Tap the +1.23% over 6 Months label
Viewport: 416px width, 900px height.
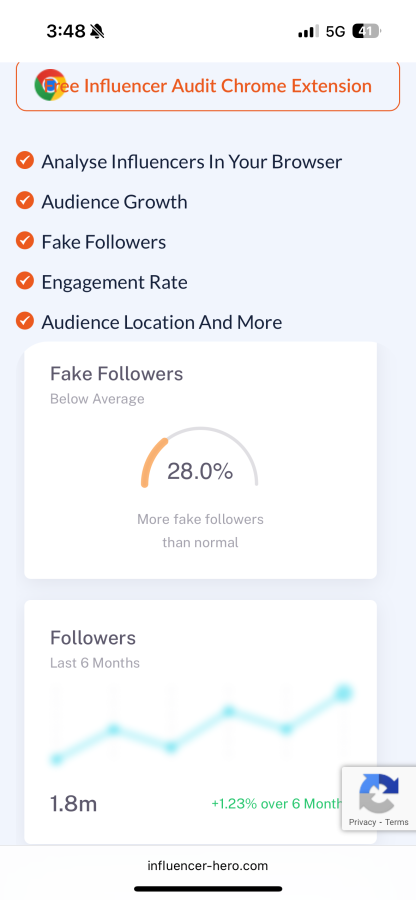click(x=277, y=804)
